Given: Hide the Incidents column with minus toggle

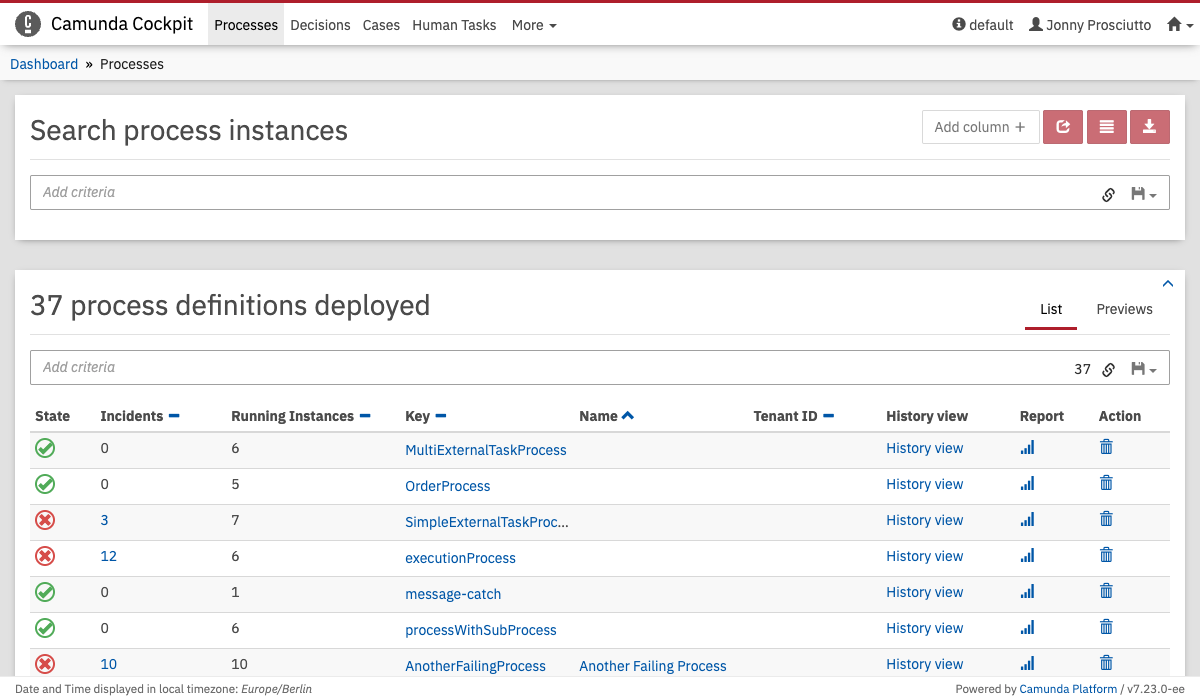Looking at the screenshot, I should coord(174,416).
